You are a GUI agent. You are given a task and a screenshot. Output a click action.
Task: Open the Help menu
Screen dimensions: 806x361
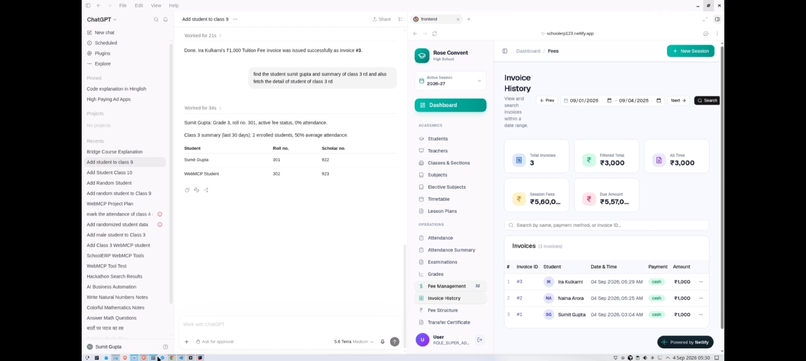tap(174, 6)
